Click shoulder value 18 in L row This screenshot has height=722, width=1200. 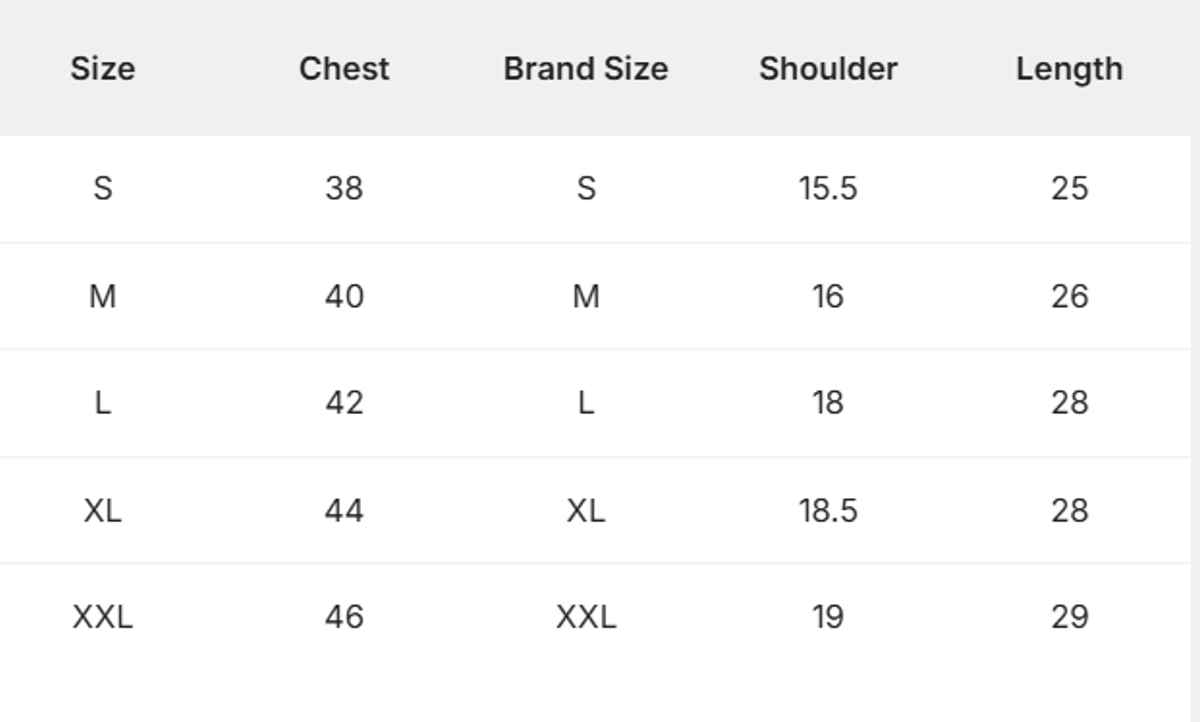[828, 403]
